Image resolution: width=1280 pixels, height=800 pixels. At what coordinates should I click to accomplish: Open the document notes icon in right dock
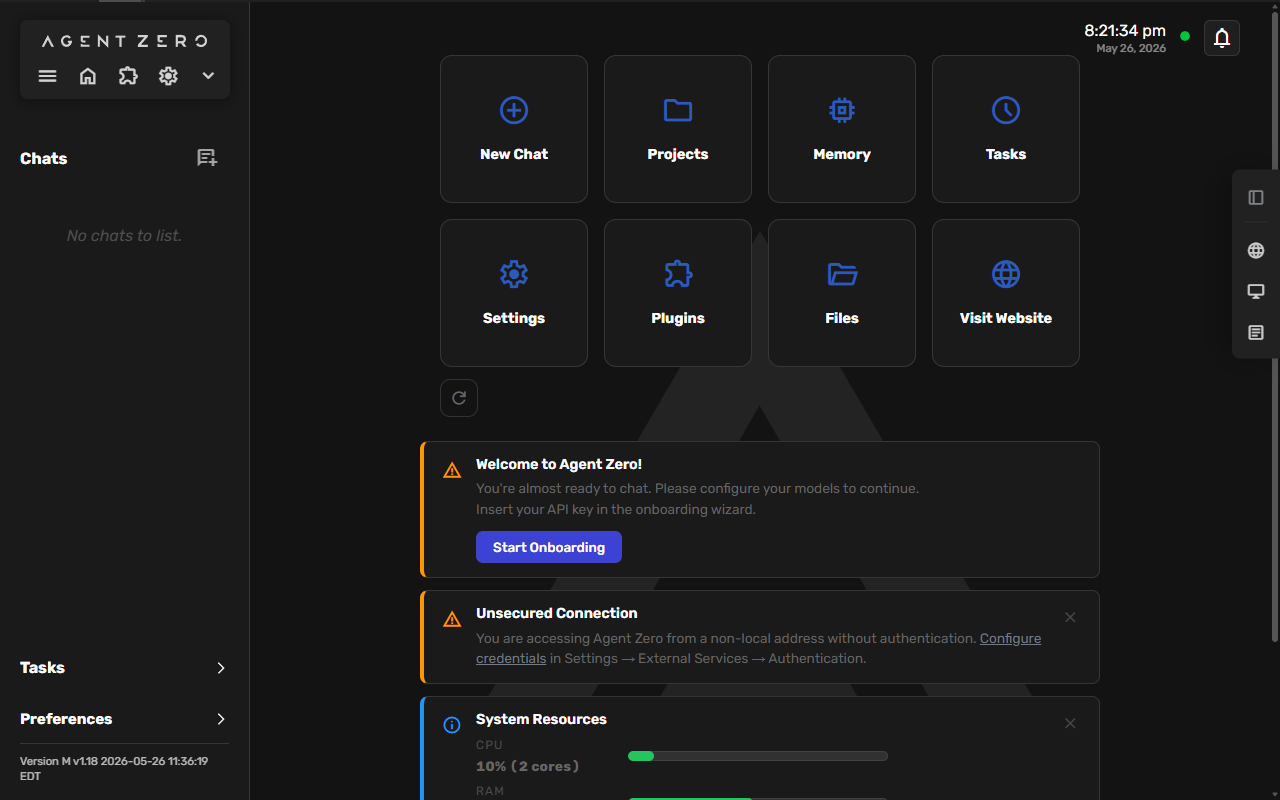(1256, 332)
